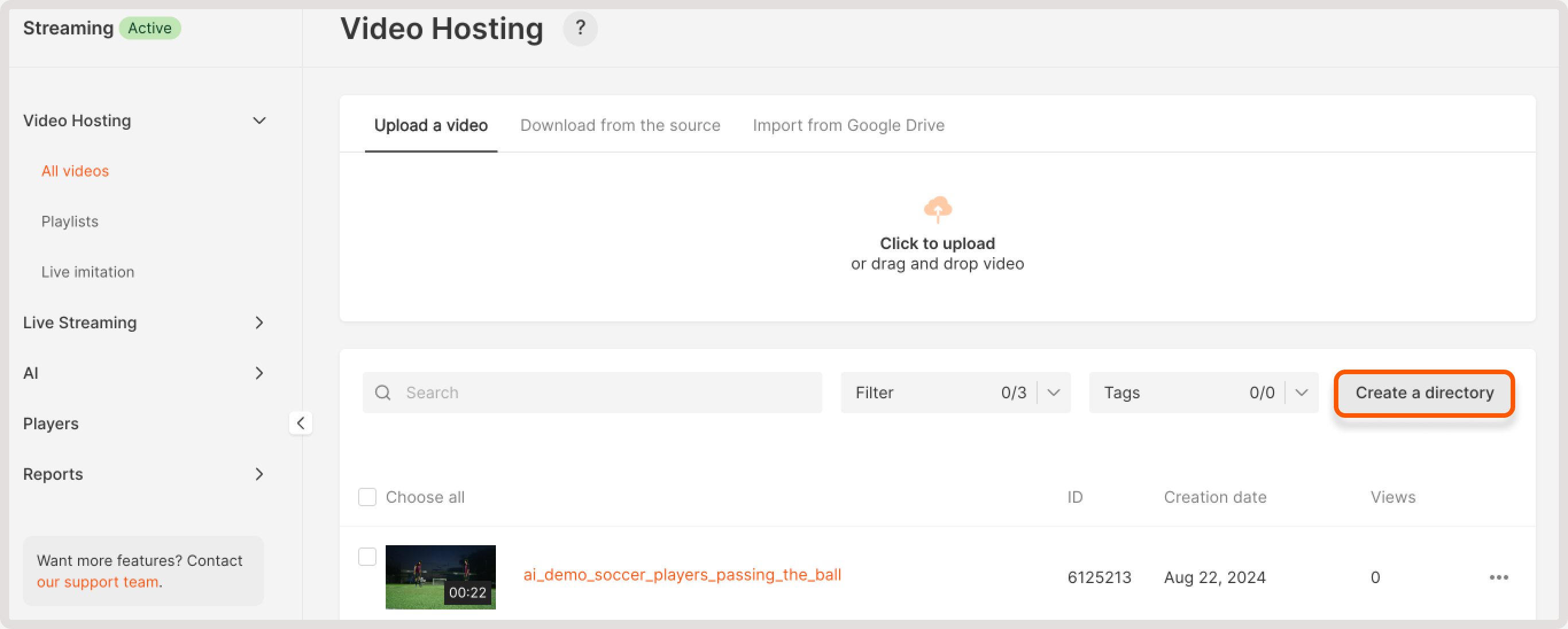Expand the Reports sidebar section
Viewport: 1568px width, 629px height.
[x=259, y=475]
